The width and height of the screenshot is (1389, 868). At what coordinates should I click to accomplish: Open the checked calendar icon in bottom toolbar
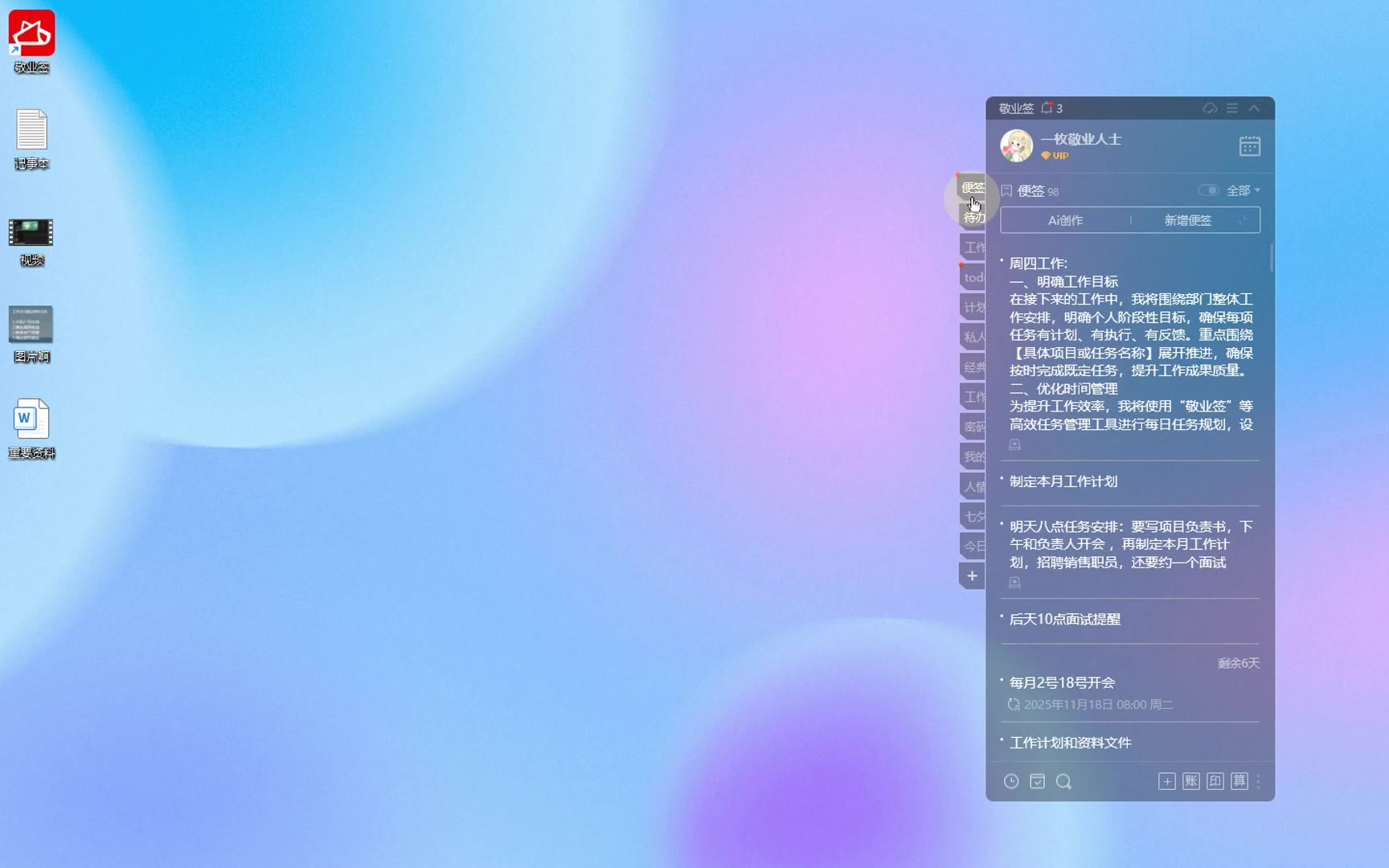[1037, 781]
